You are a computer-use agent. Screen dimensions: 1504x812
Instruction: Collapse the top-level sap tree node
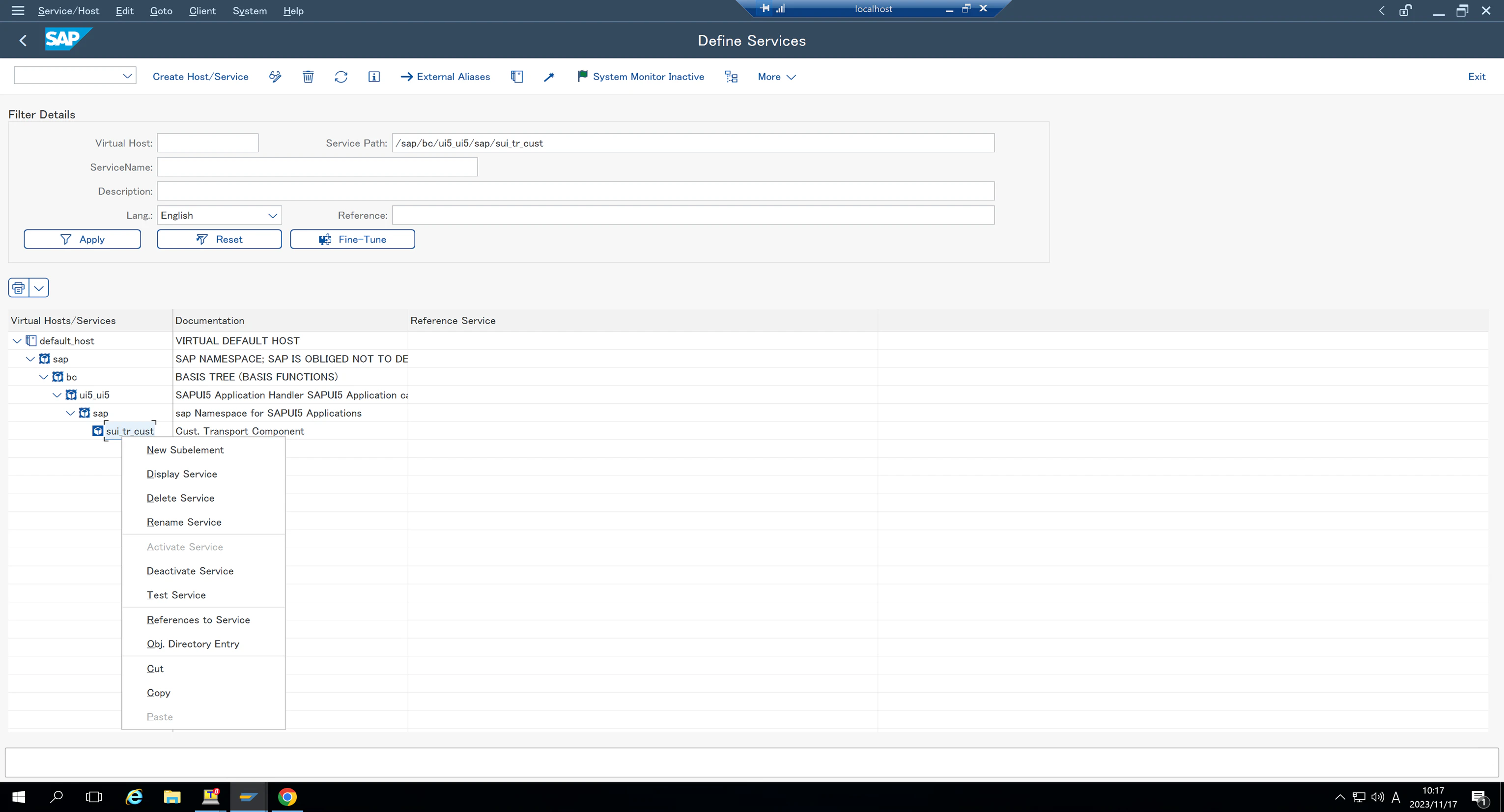click(30, 359)
